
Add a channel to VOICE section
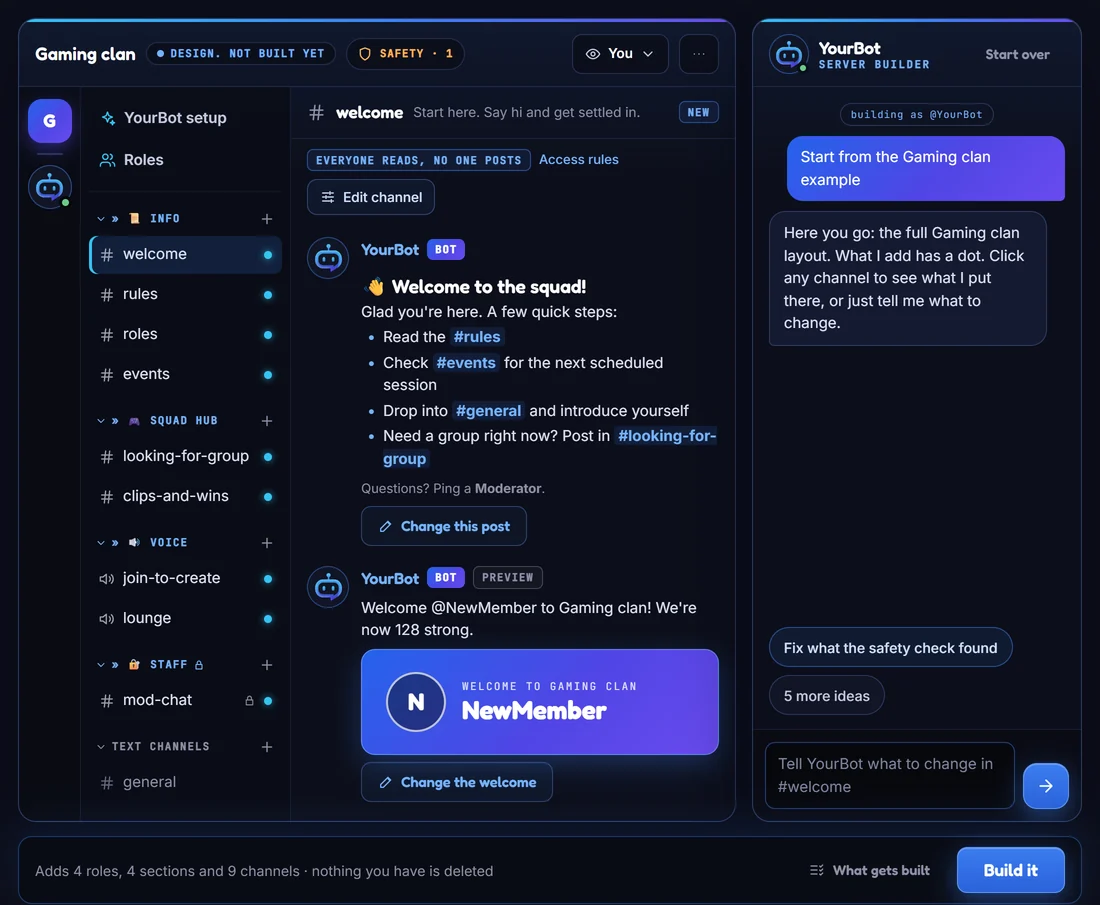(267, 543)
